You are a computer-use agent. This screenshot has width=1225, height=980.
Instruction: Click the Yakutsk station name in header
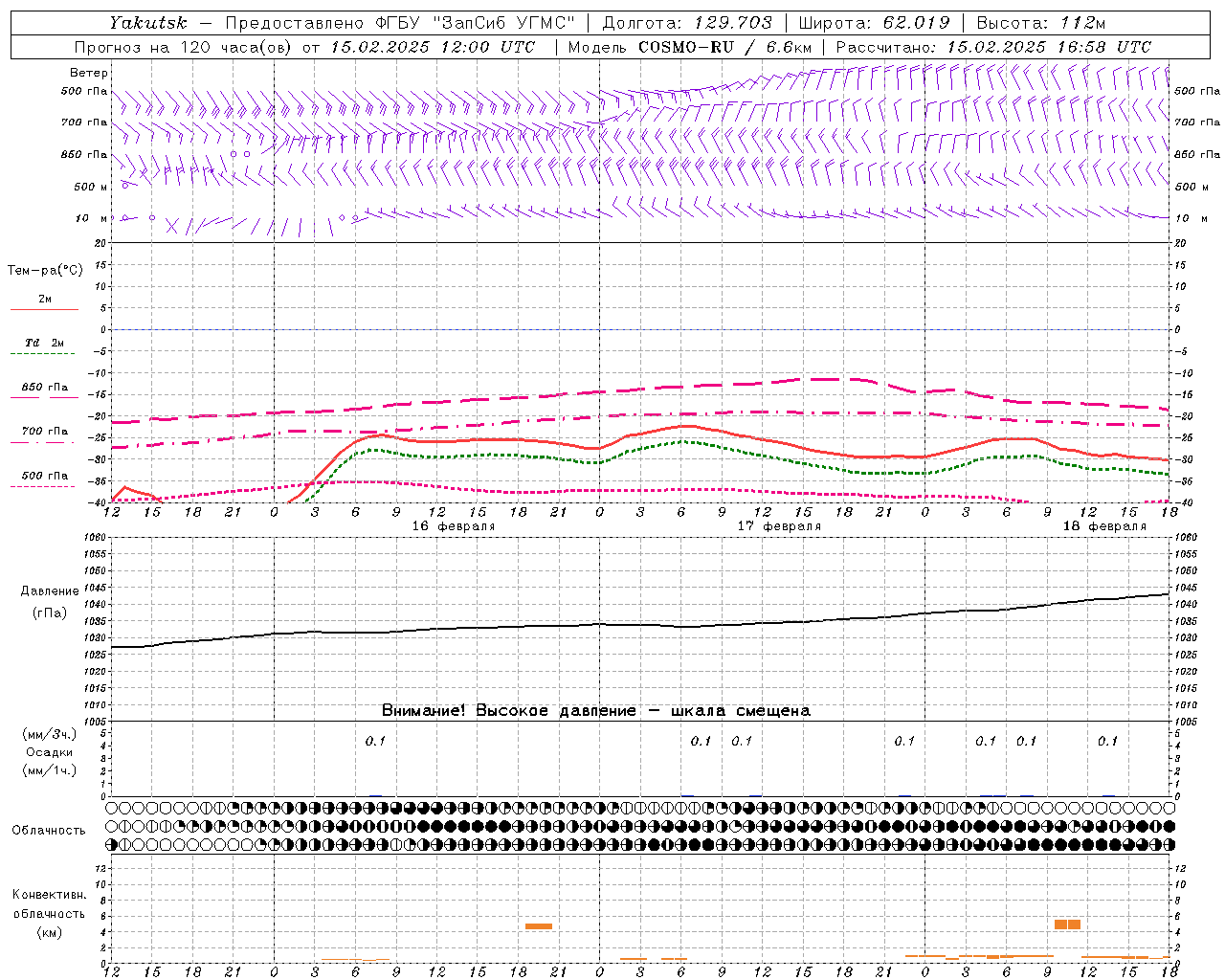(147, 22)
